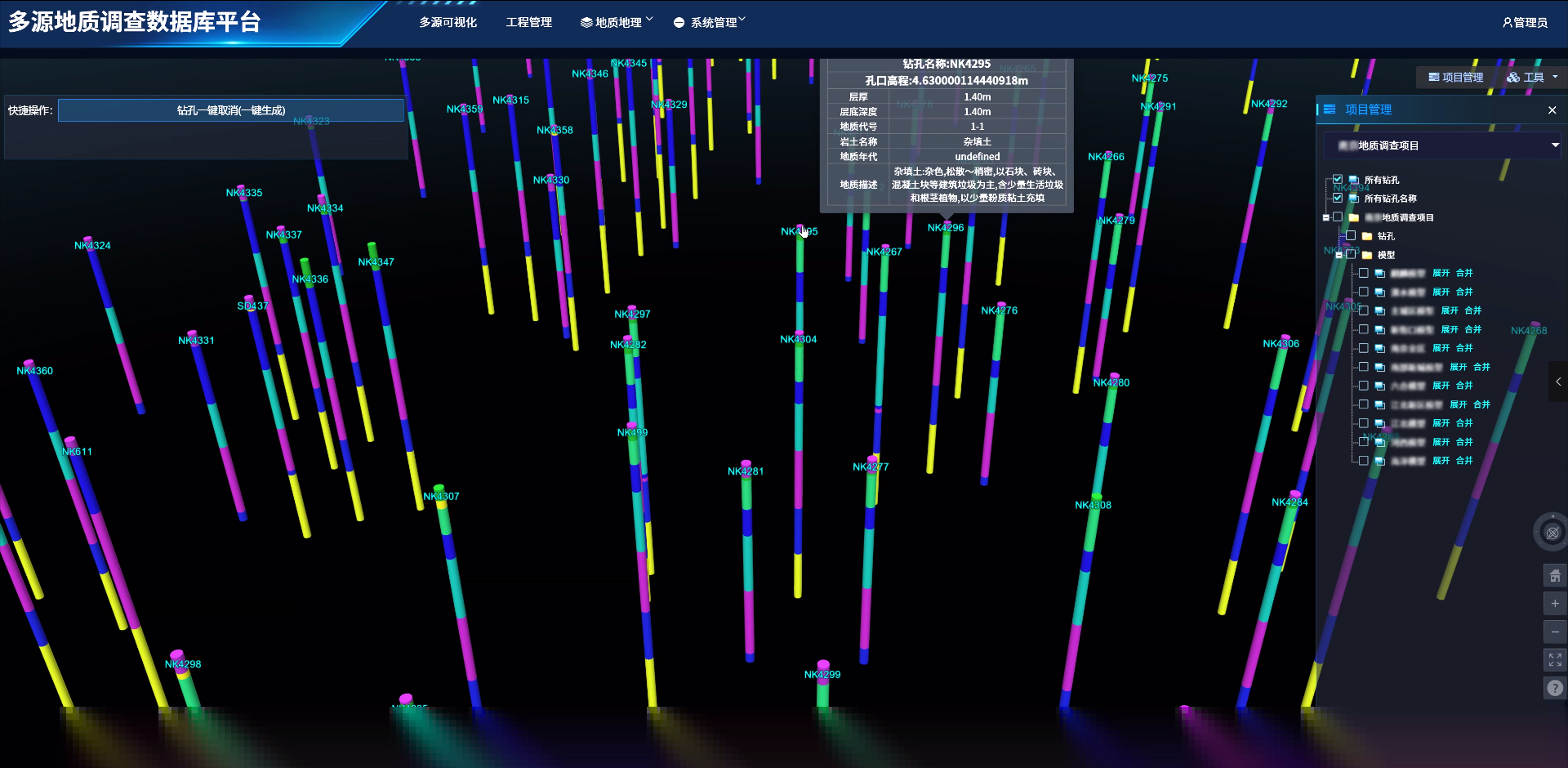Click 展开 link of first model
The height and width of the screenshot is (768, 1568).
pos(1441,273)
